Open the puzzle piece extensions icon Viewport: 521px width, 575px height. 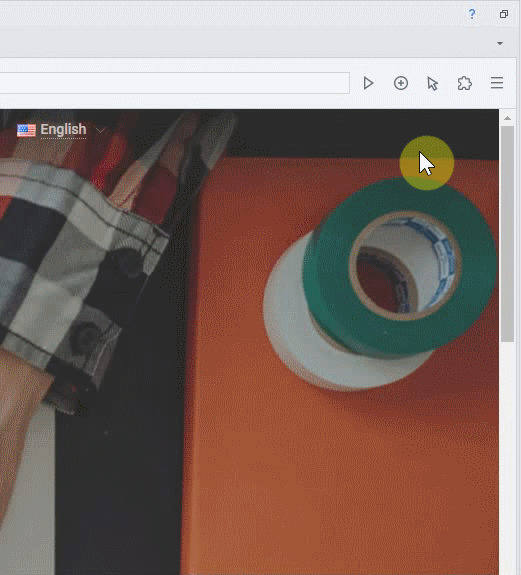465,83
